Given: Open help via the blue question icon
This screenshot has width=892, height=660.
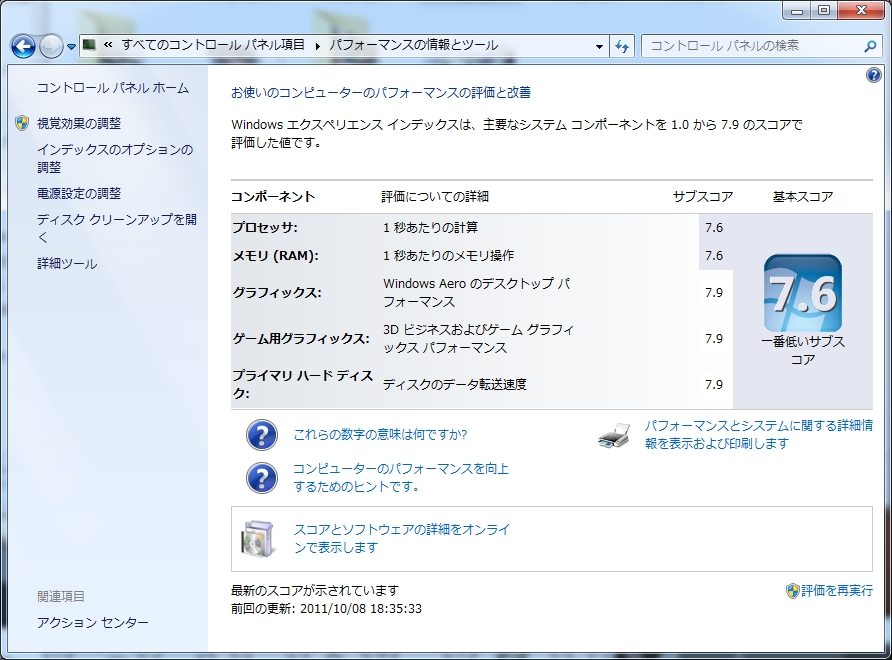Looking at the screenshot, I should point(873,75).
